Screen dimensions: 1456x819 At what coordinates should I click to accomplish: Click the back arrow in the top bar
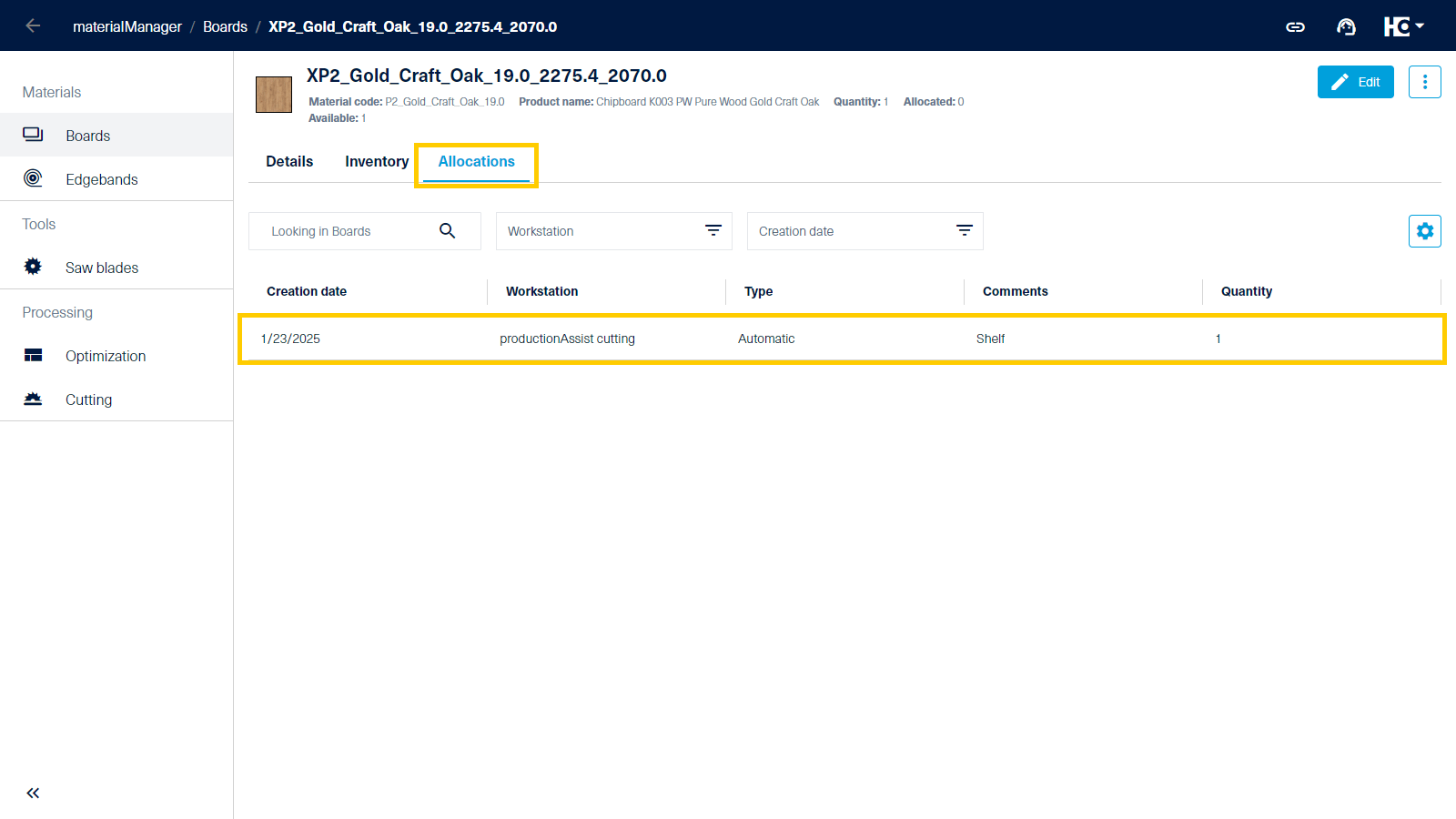pos(33,25)
